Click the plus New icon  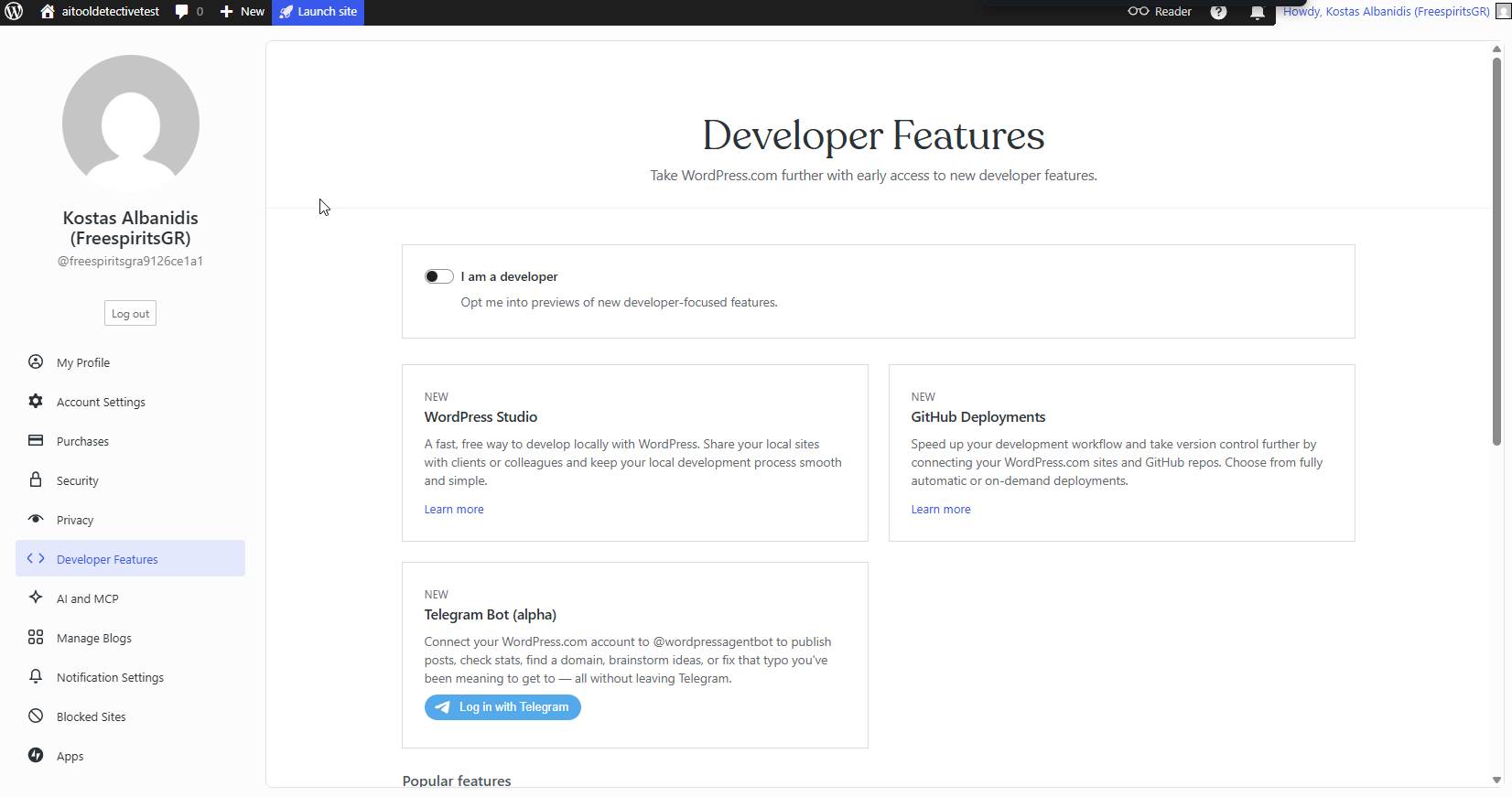click(227, 12)
